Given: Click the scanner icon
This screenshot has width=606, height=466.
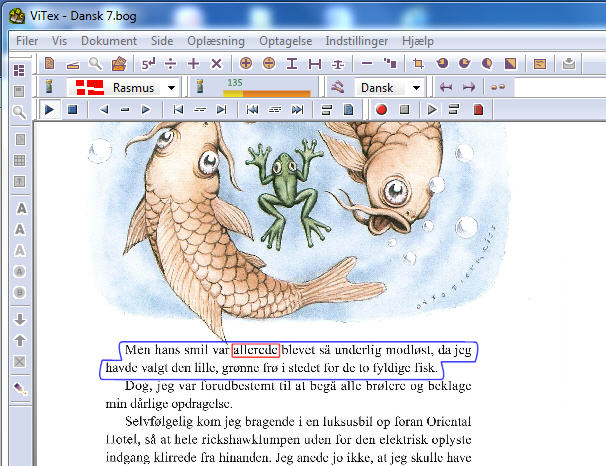Looking at the screenshot, I should (72, 65).
